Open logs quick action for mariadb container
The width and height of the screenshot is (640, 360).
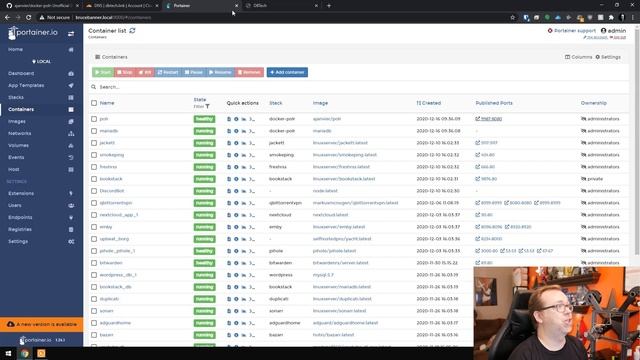[x=229, y=131]
